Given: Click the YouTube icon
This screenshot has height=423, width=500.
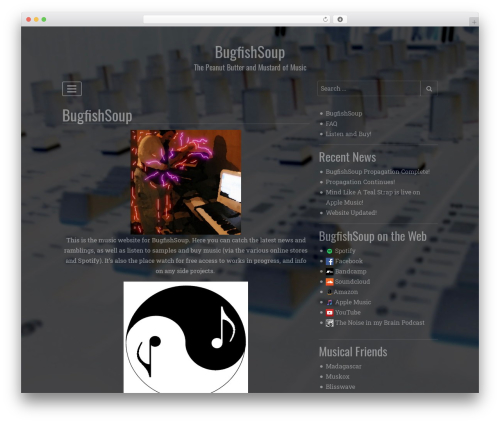Looking at the screenshot, I should [329, 313].
